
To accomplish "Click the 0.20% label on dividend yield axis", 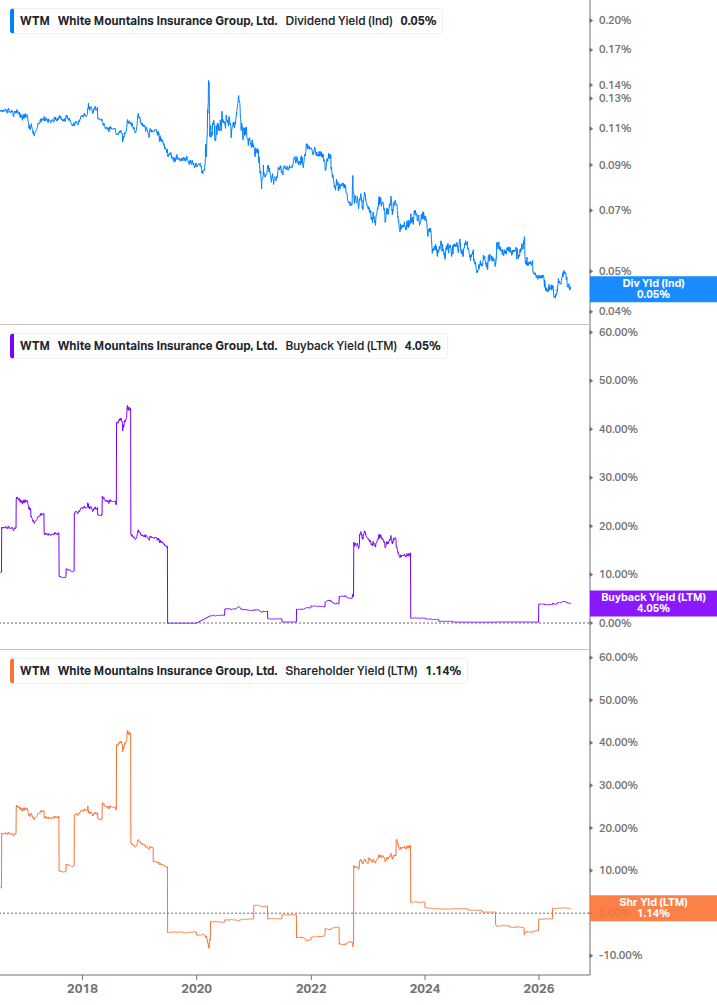I will (615, 21).
